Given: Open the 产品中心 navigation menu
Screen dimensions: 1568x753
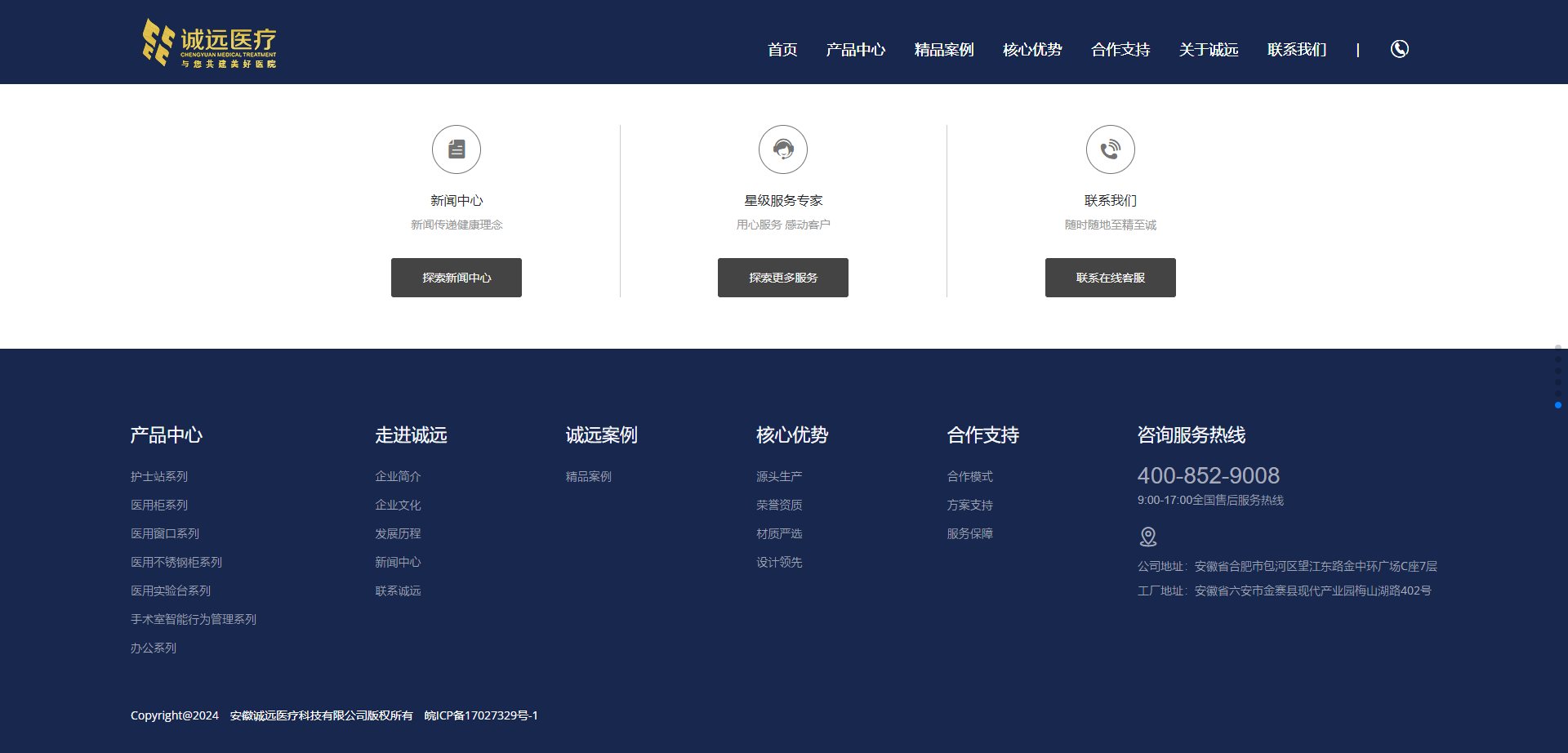Looking at the screenshot, I should (x=855, y=50).
